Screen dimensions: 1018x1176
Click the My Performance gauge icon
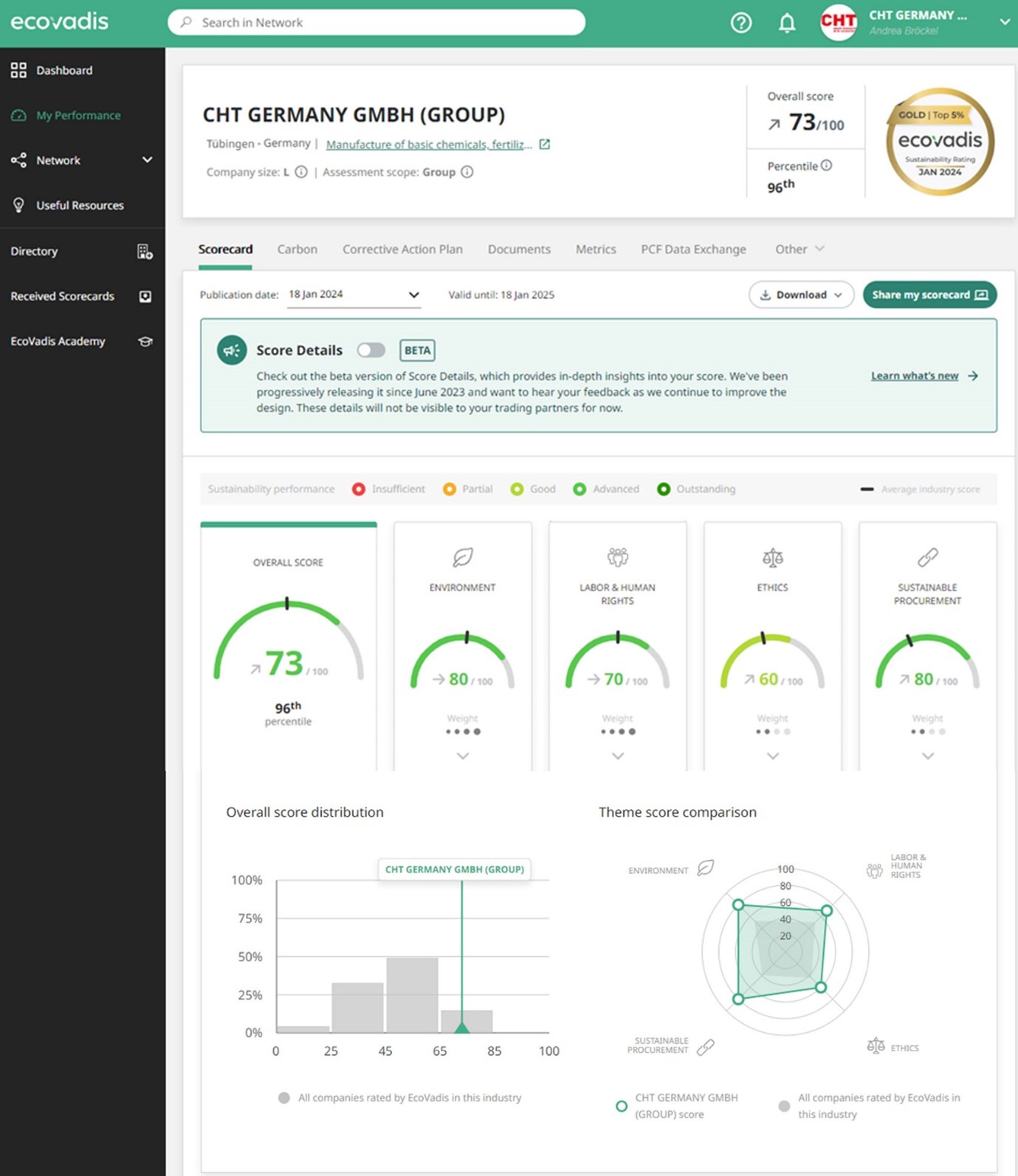pos(18,115)
